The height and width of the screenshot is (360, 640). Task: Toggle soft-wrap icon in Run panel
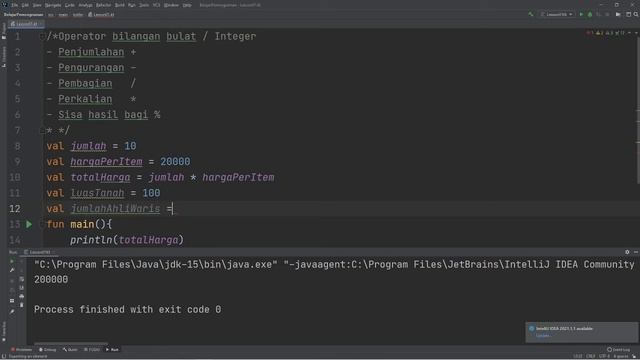22,279
